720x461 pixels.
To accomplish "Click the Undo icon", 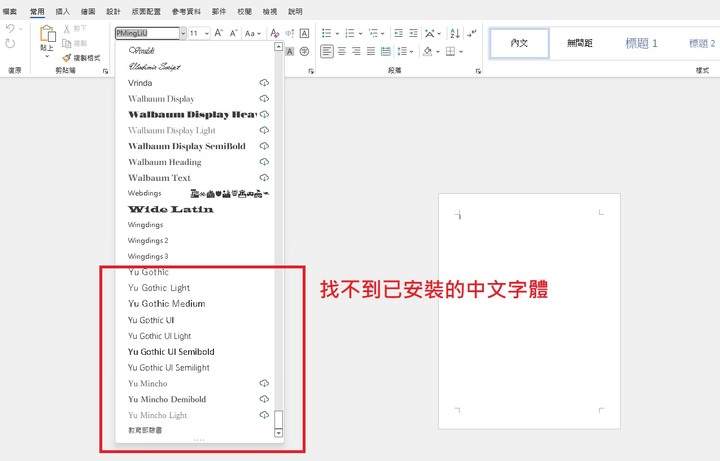I will click(10, 28).
